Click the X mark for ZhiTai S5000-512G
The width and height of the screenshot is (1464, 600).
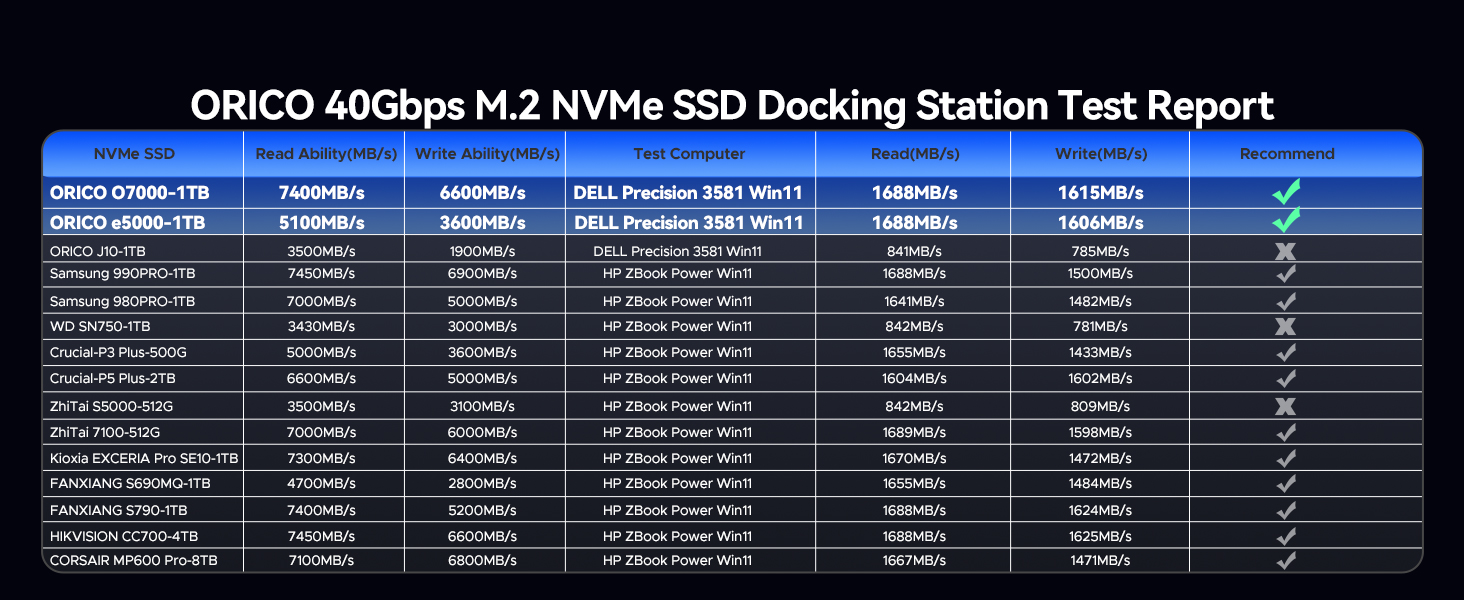pyautogui.click(x=1286, y=406)
